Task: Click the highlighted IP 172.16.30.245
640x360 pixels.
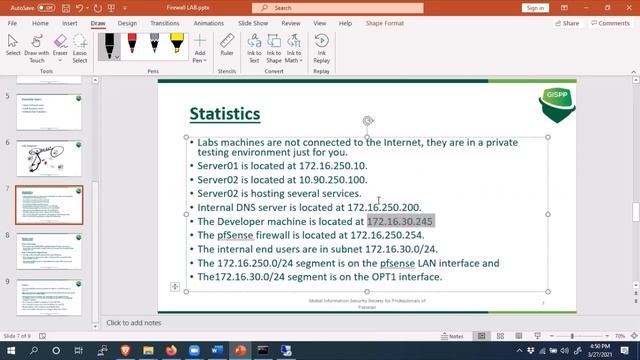Action: [400, 221]
